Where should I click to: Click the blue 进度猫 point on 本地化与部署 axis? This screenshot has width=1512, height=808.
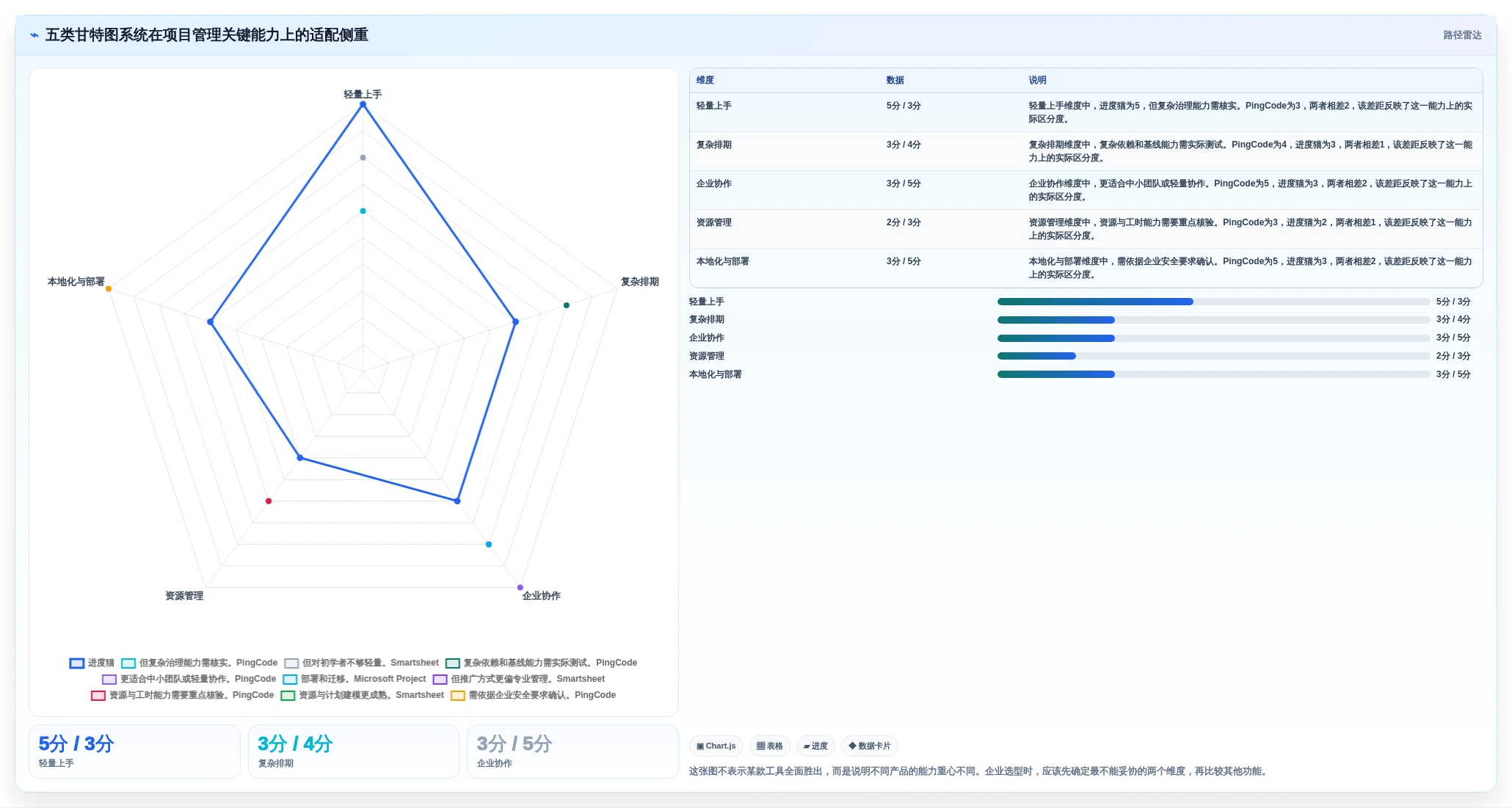[x=211, y=321]
